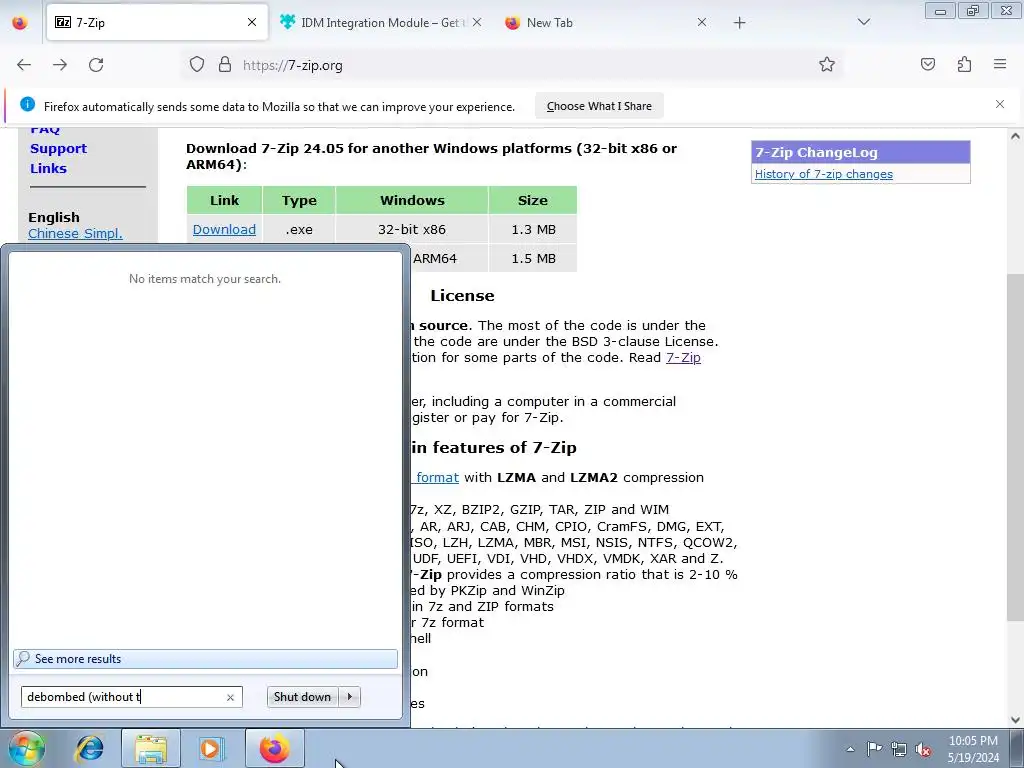Viewport: 1024px width, 768px height.
Task: Click the Firefox View icon
Action: pos(20,23)
